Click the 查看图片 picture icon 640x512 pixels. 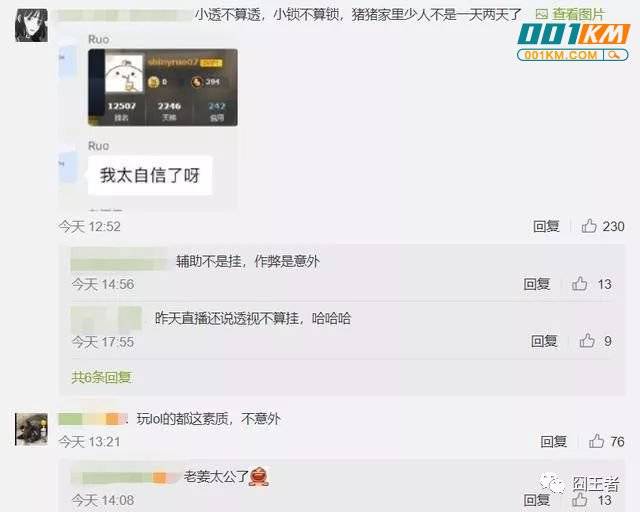541,15
